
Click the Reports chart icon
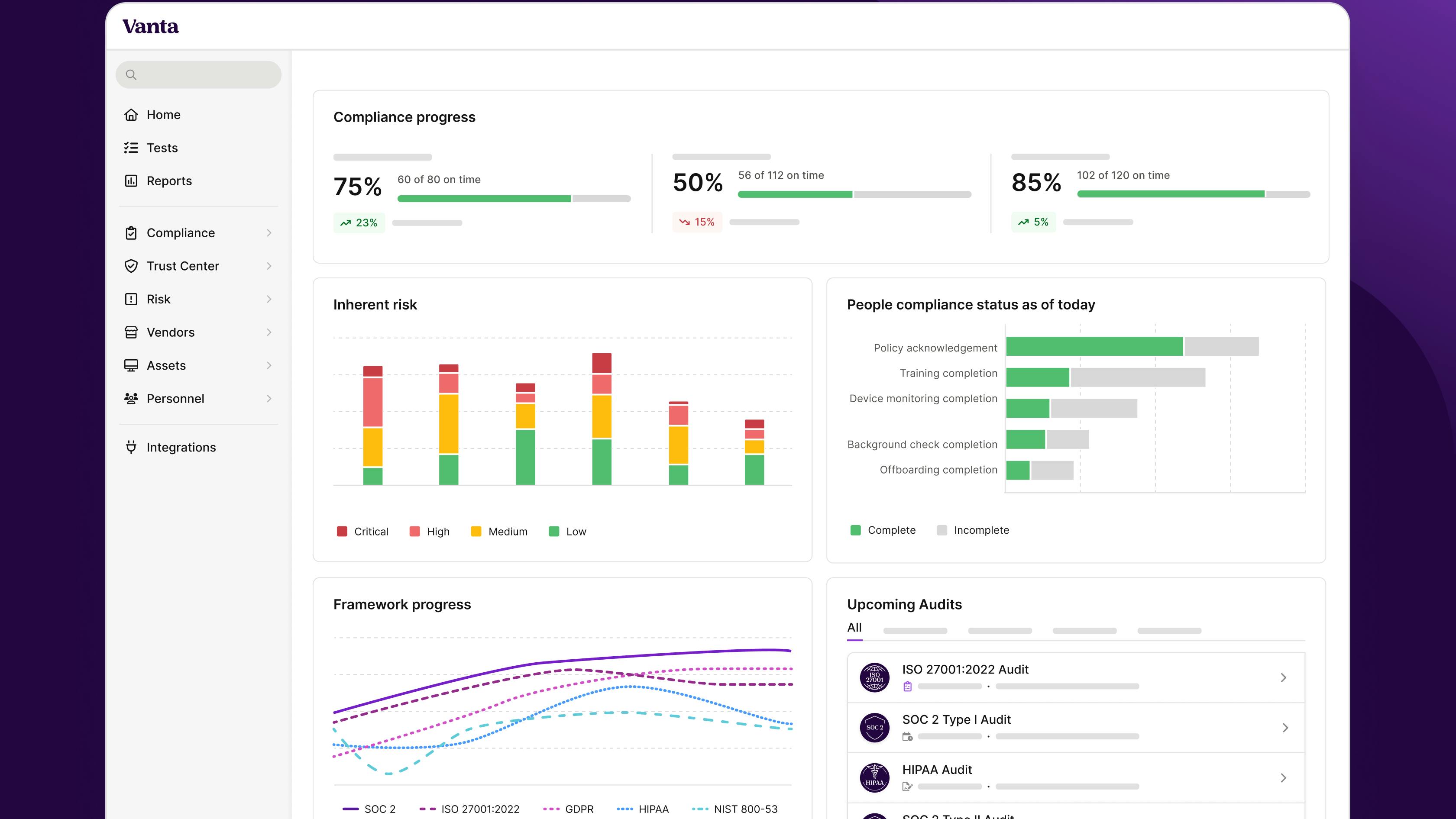click(x=131, y=181)
